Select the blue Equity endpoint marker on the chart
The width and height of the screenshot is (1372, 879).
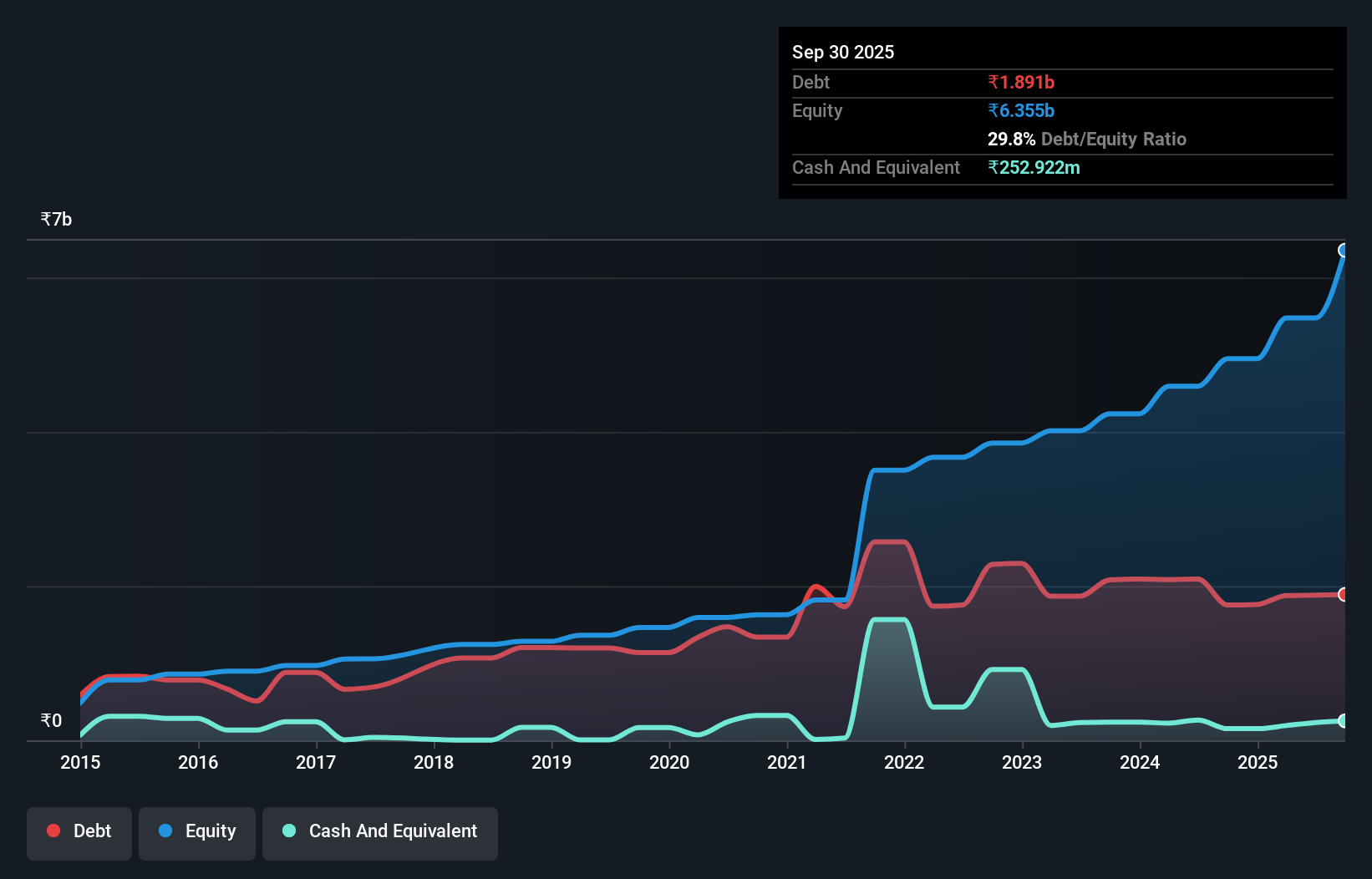[1344, 250]
